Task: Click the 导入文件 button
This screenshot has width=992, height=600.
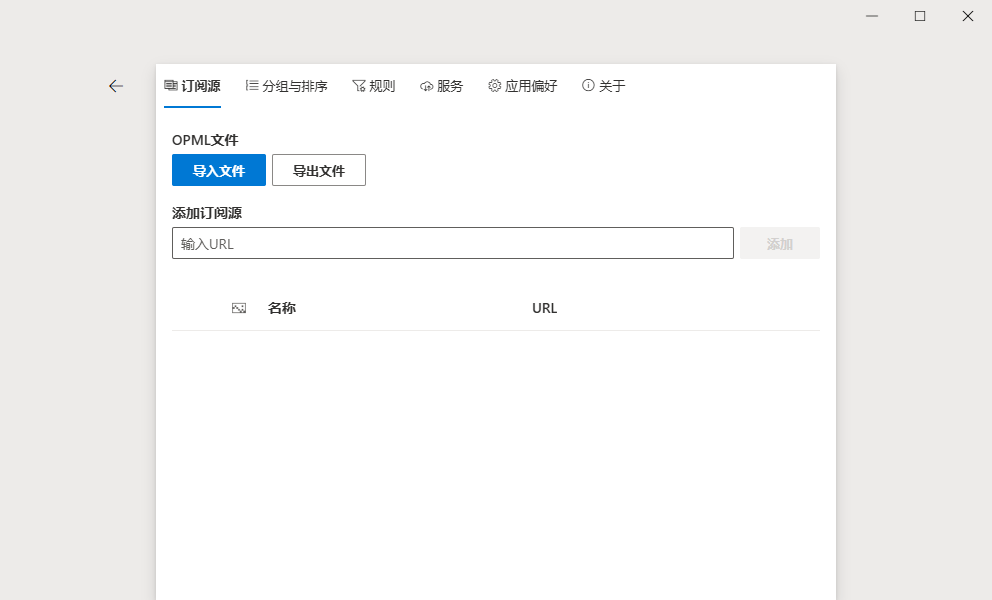Action: [218, 170]
